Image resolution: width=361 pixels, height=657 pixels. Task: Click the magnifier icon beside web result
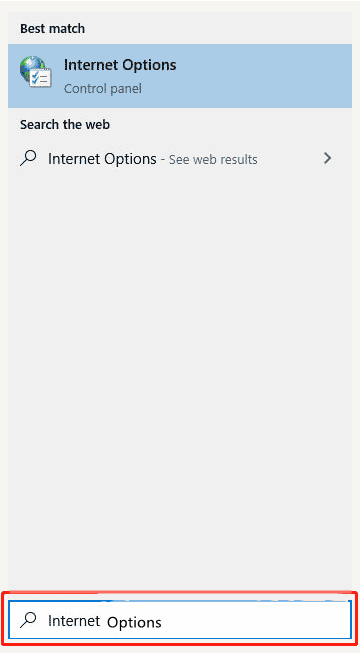(28, 158)
